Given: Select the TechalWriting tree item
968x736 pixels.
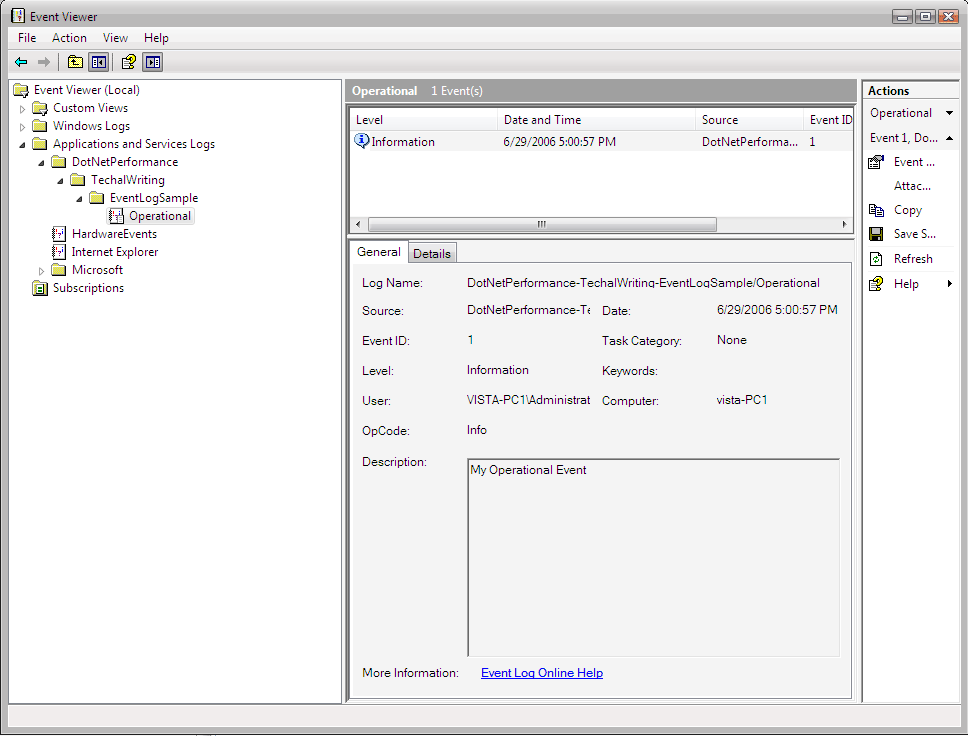Looking at the screenshot, I should click(128, 180).
